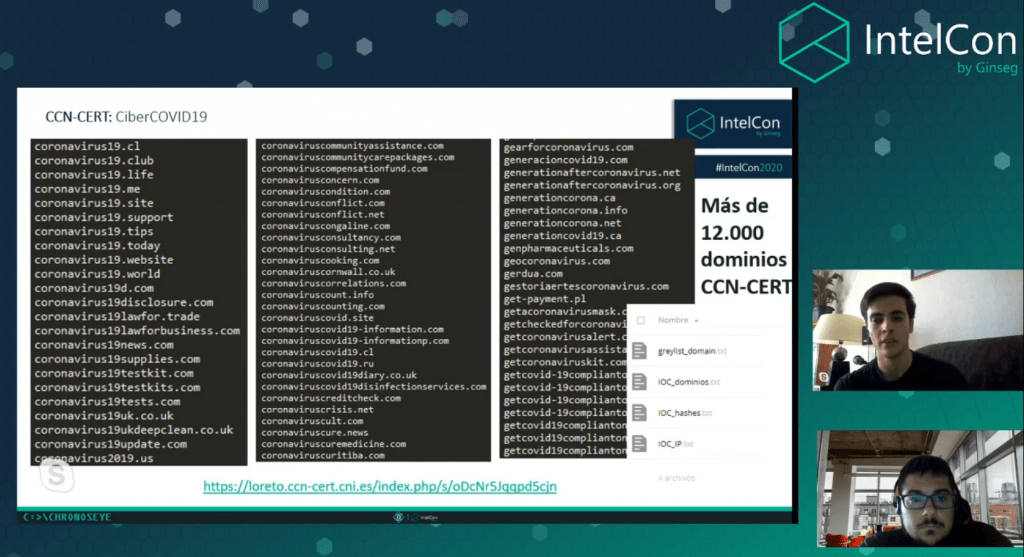This screenshot has height=557, width=1024.
Task: Tick the select-all checkbox beside Nombre
Action: (x=641, y=320)
